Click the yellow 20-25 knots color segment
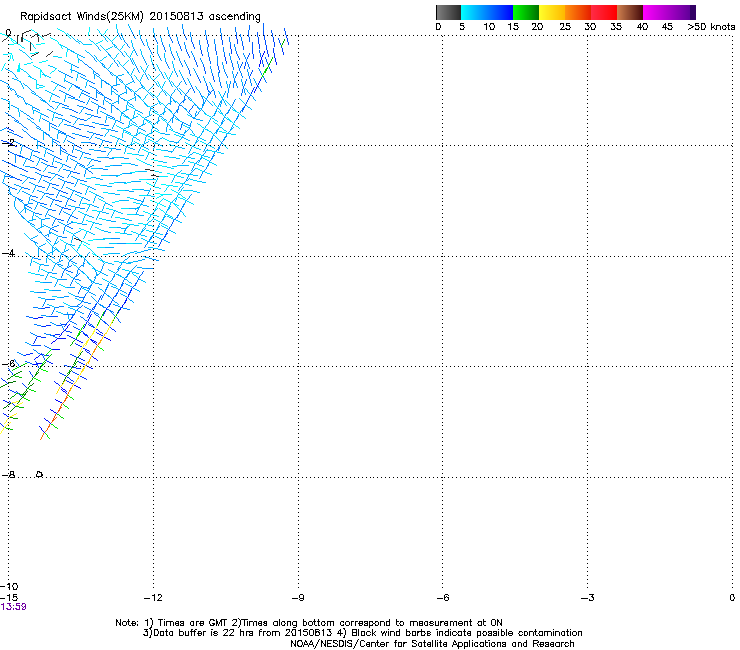Screen dimensions: 740x650 [552, 12]
